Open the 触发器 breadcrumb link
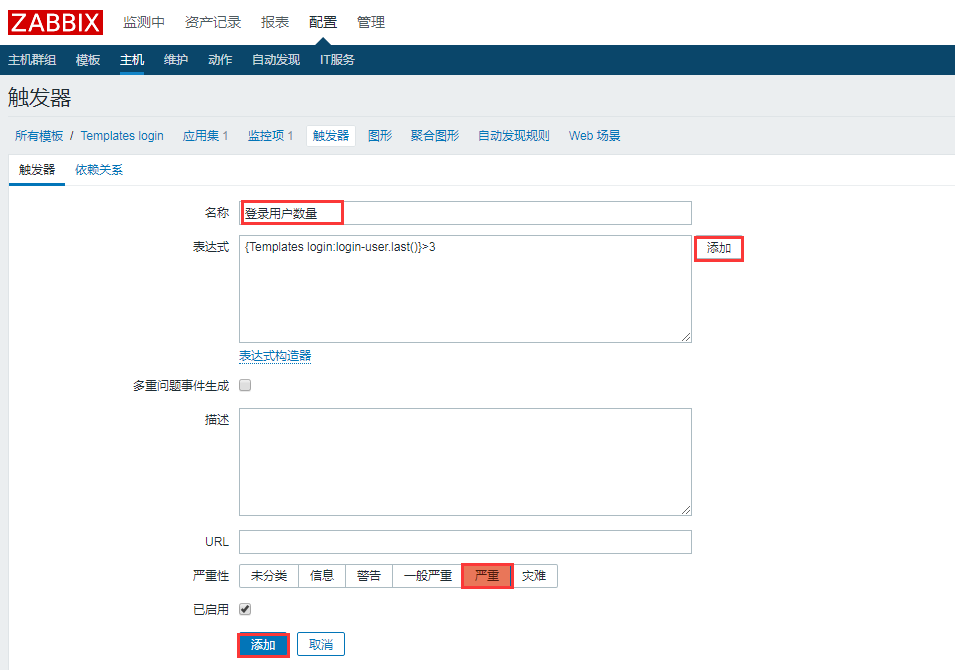Viewport: 955px width, 670px height. click(x=331, y=136)
